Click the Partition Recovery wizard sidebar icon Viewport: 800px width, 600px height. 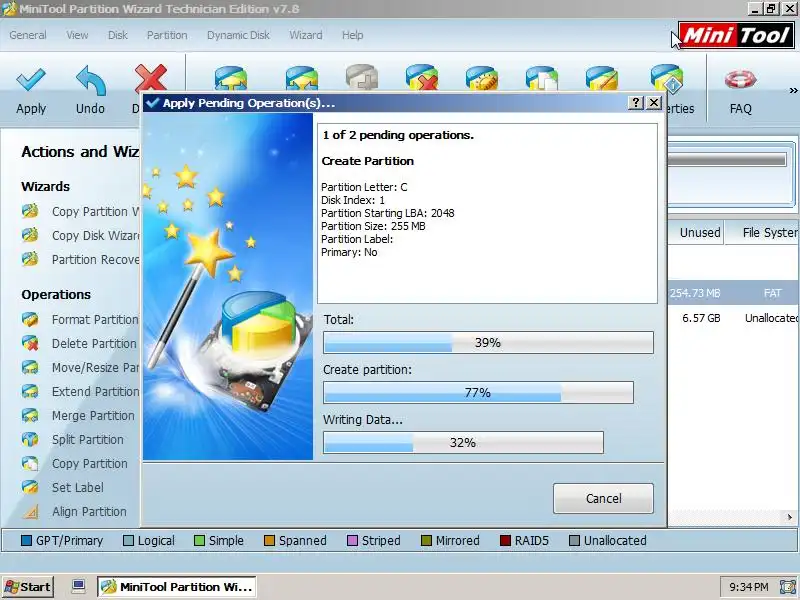[x=30, y=259]
